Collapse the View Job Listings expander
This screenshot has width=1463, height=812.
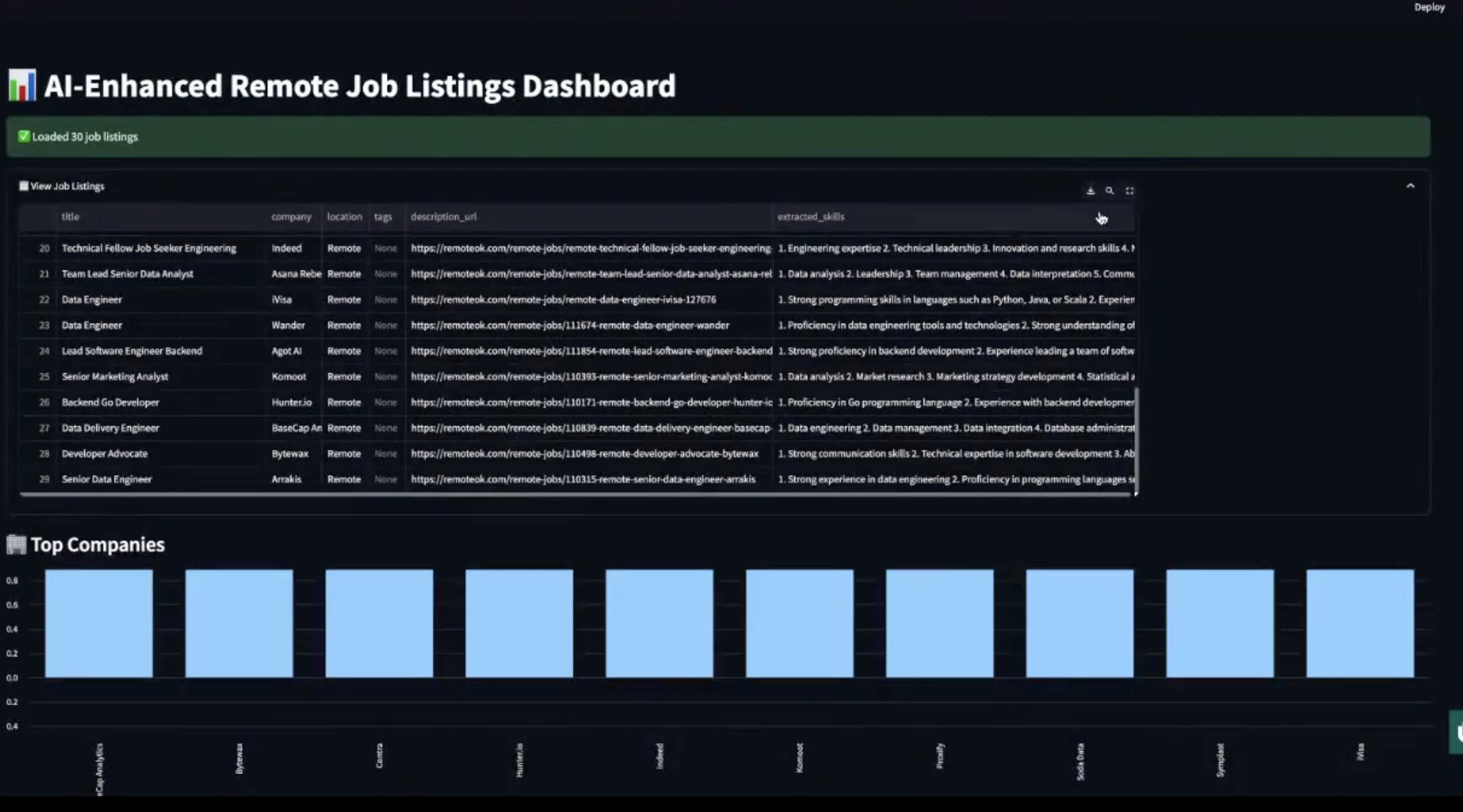(x=1410, y=186)
